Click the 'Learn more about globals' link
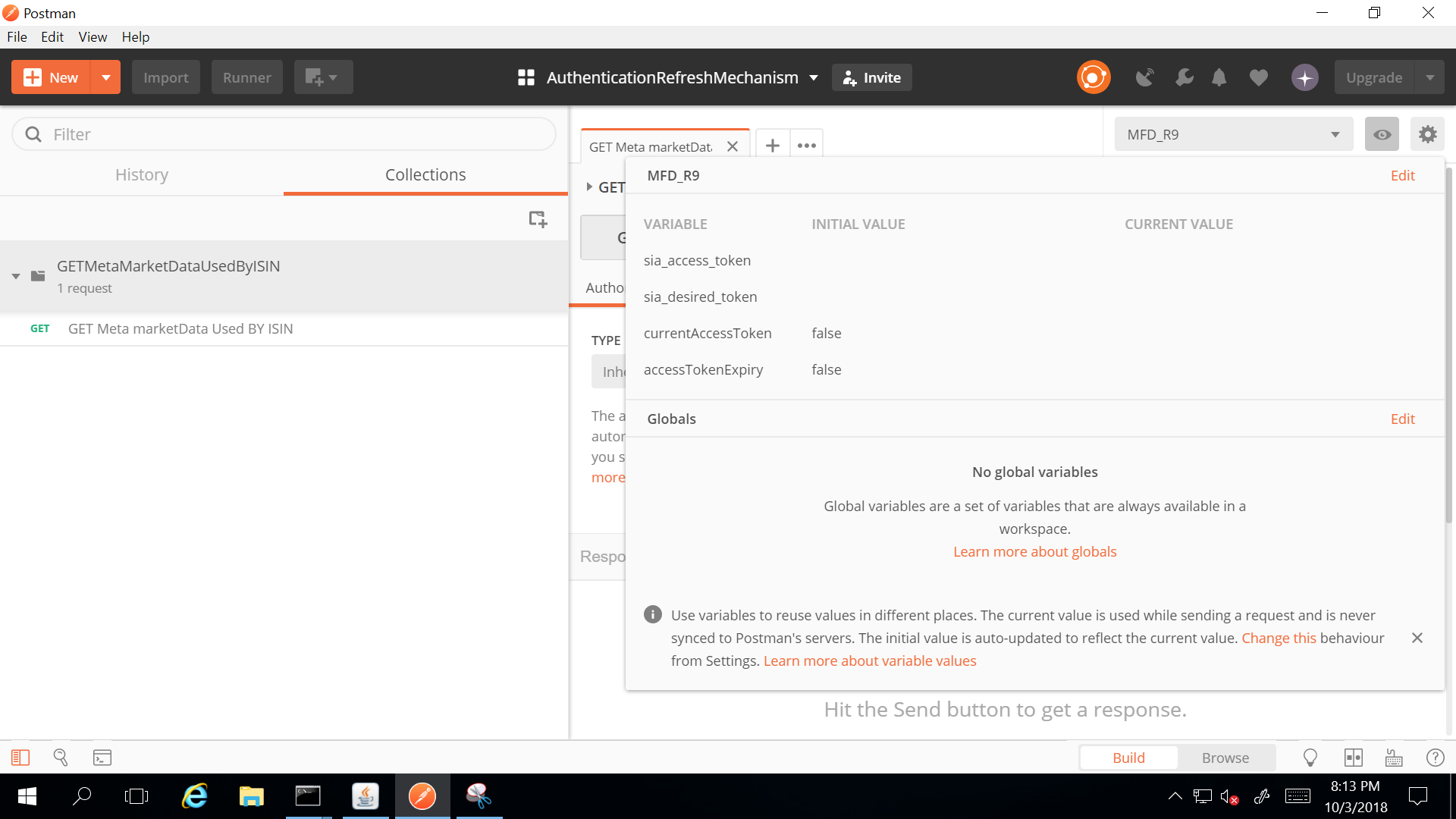This screenshot has height=819, width=1456. pos(1034,551)
